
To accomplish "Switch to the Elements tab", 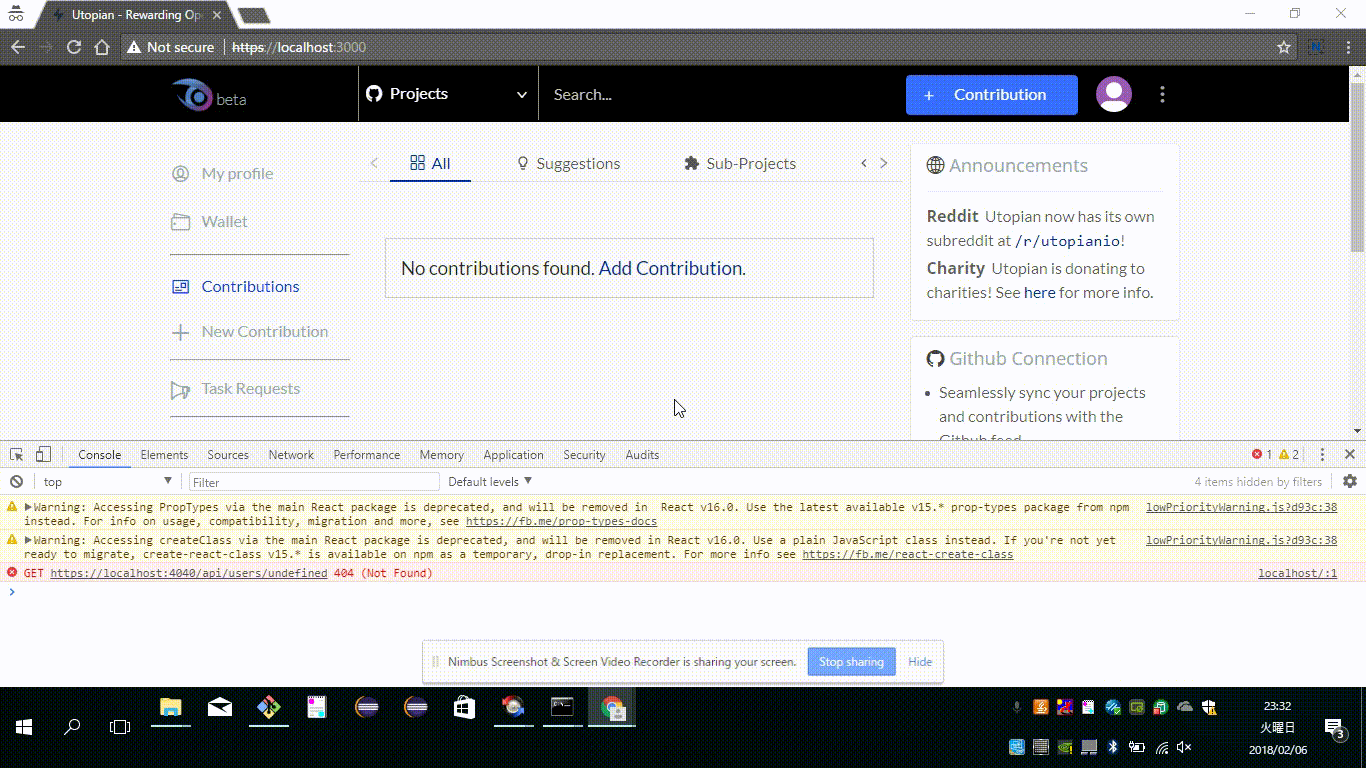I will (x=164, y=455).
